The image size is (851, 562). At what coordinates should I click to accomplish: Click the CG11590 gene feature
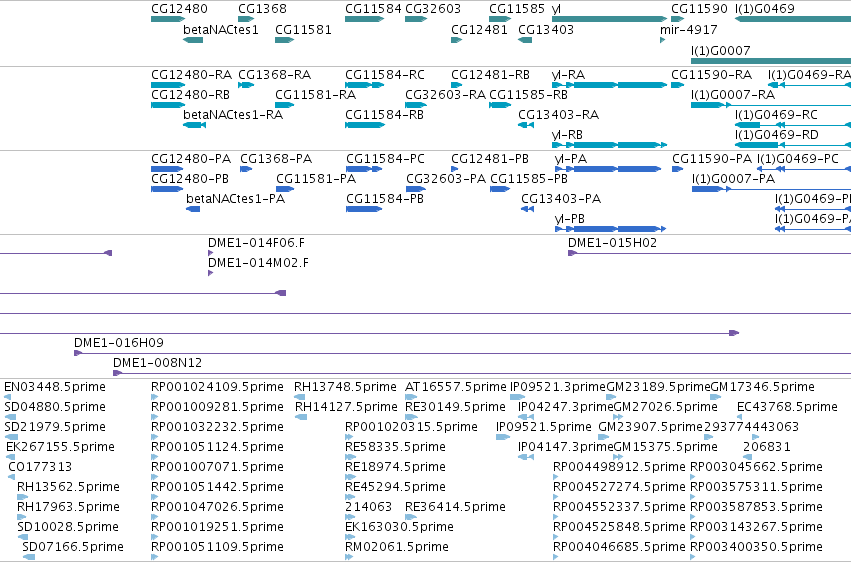678,19
